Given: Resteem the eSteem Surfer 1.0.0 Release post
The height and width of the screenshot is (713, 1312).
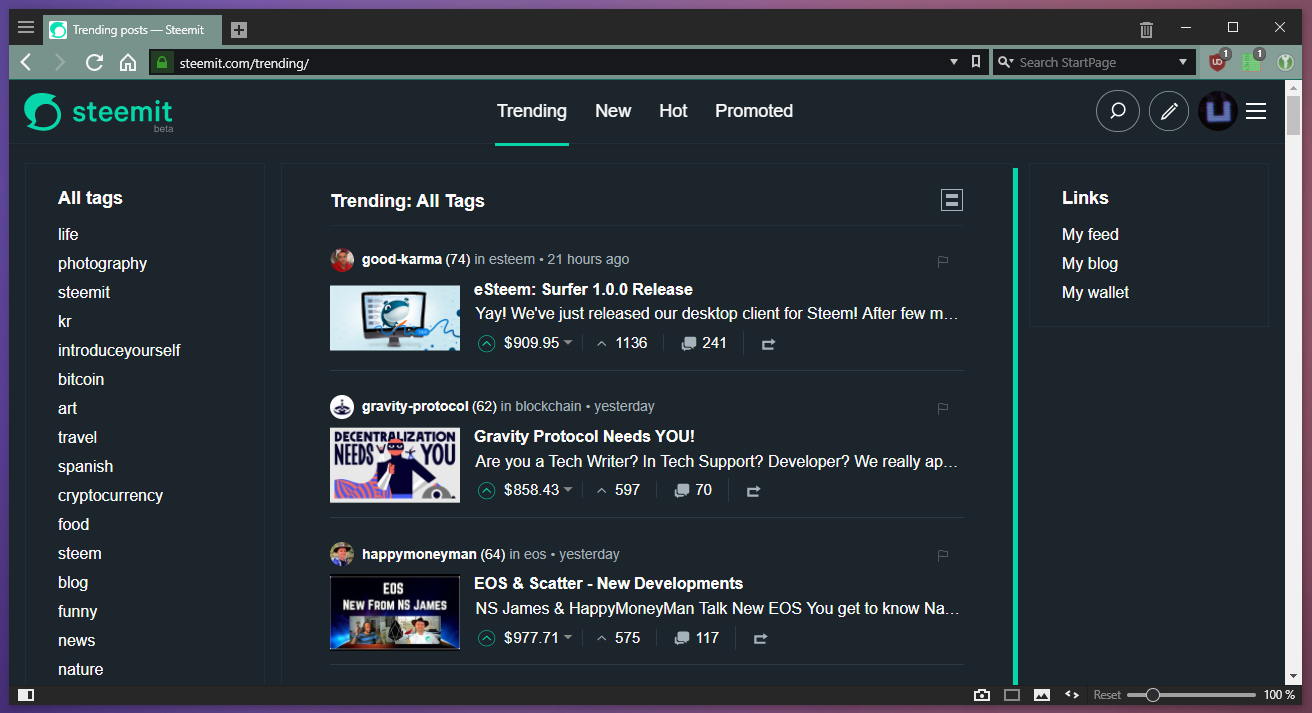Looking at the screenshot, I should [x=768, y=344].
